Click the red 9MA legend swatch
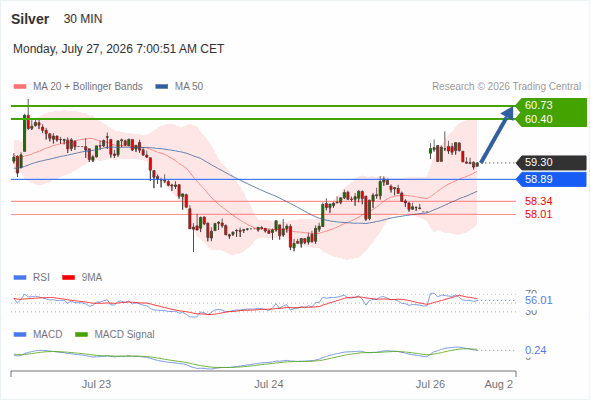The image size is (590, 400). point(68,278)
